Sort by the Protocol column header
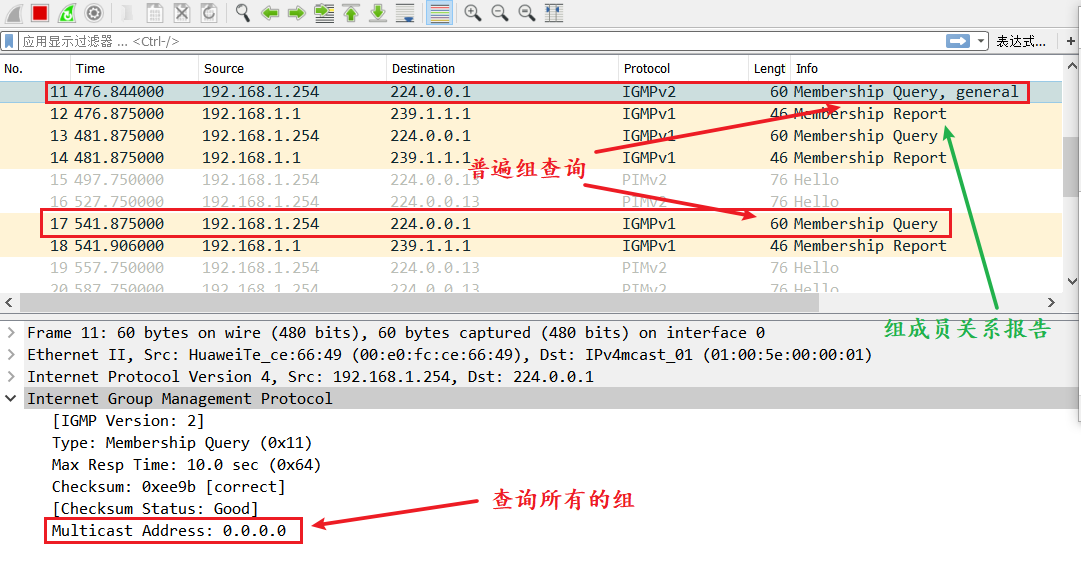This screenshot has width=1081, height=580. click(x=683, y=68)
